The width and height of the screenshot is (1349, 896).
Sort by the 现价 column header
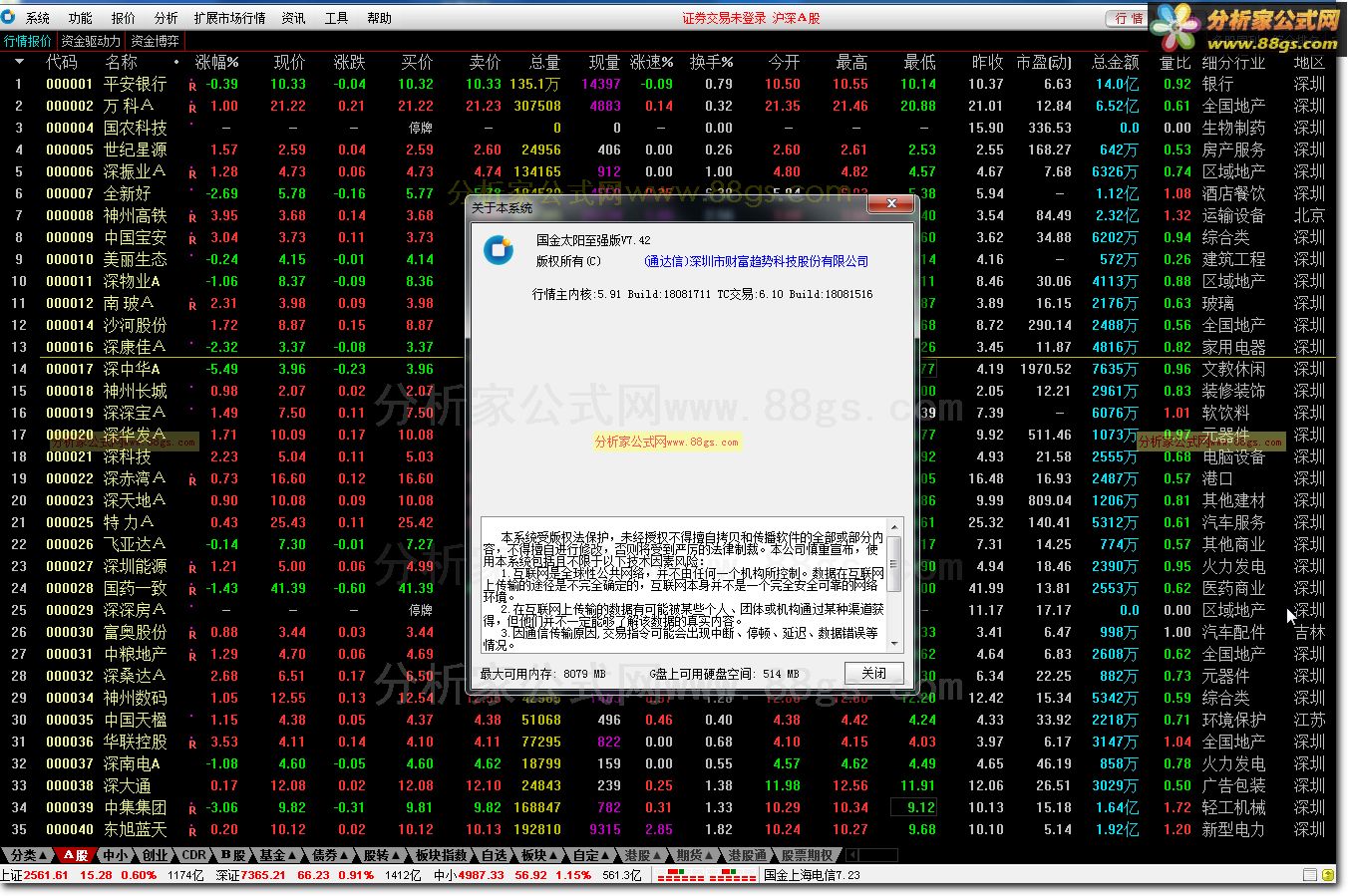[290, 62]
